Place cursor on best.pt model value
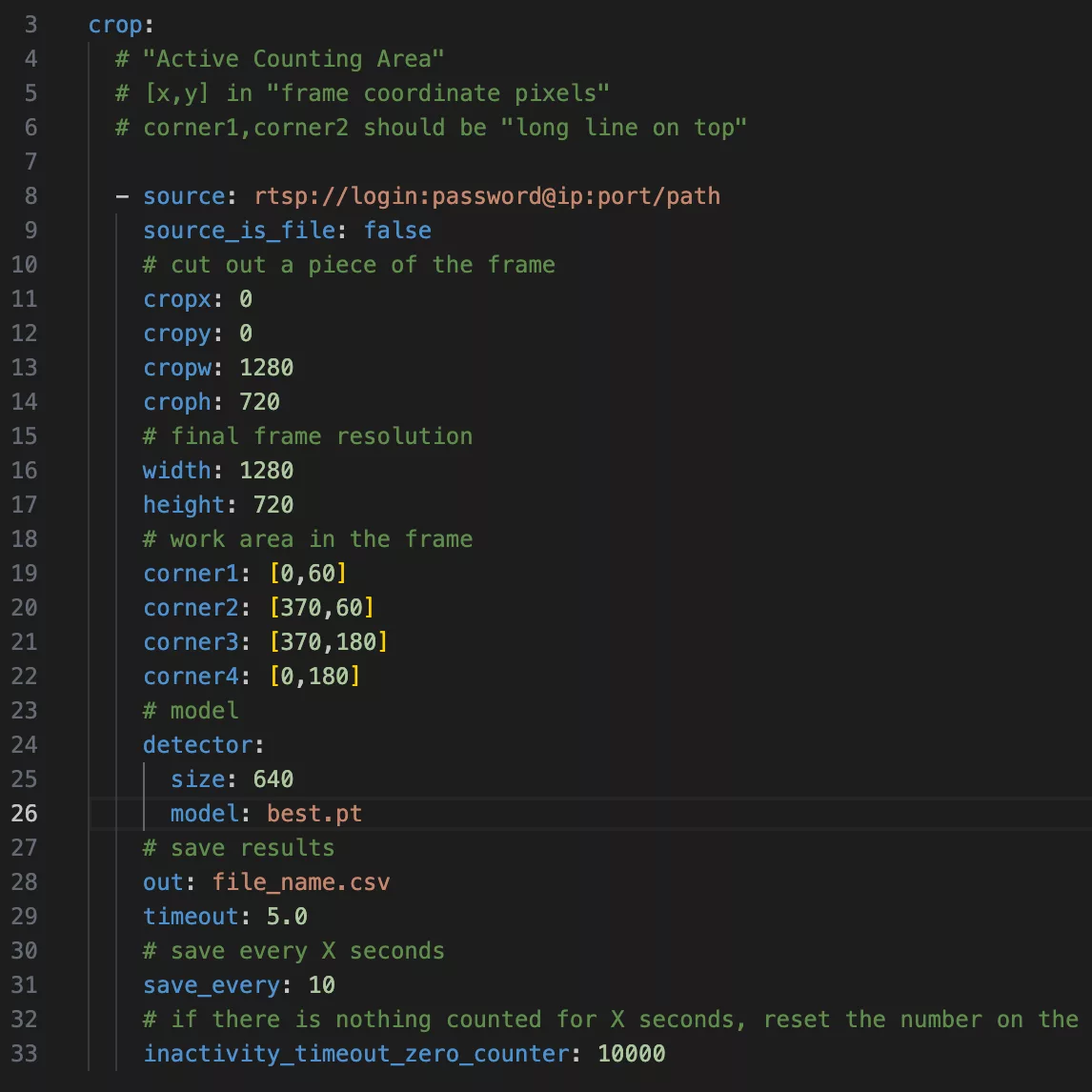Image resolution: width=1092 pixels, height=1092 pixels. point(313,814)
